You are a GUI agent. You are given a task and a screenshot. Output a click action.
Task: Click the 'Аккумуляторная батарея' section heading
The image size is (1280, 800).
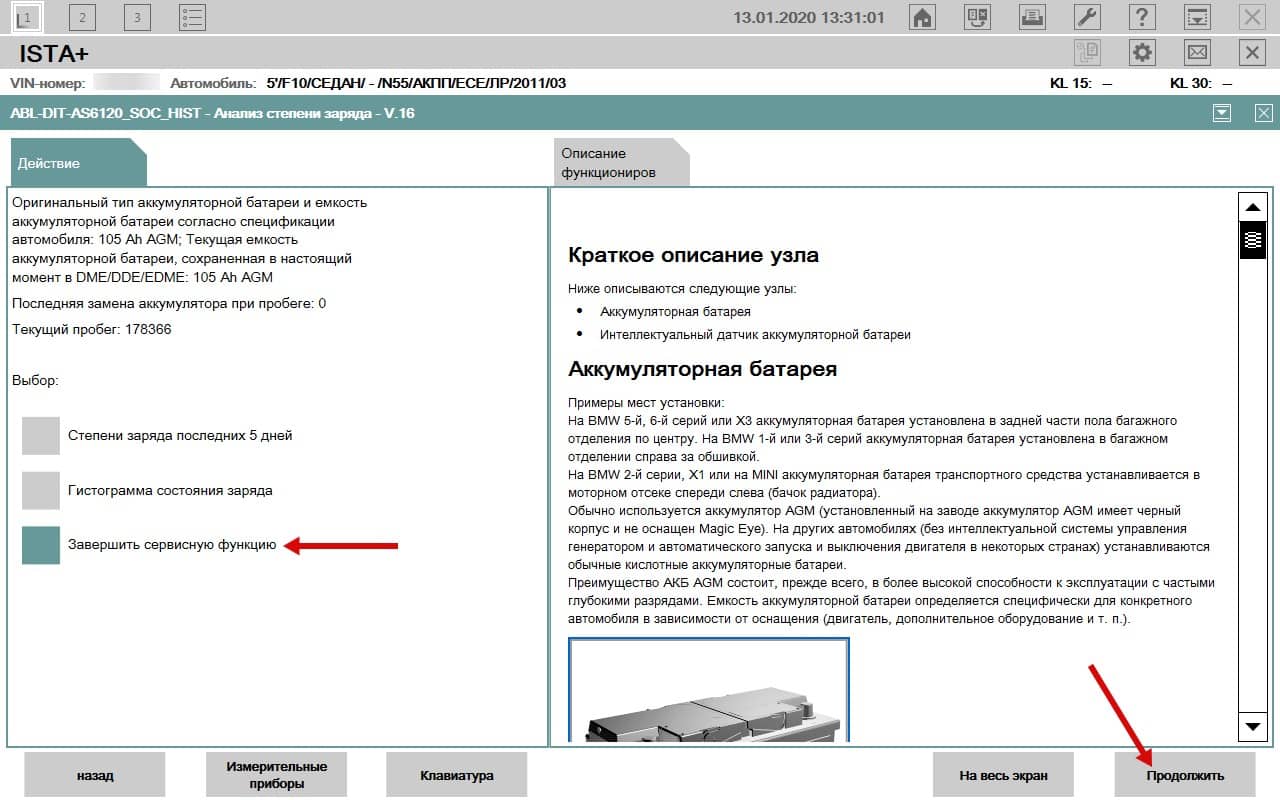pos(702,369)
